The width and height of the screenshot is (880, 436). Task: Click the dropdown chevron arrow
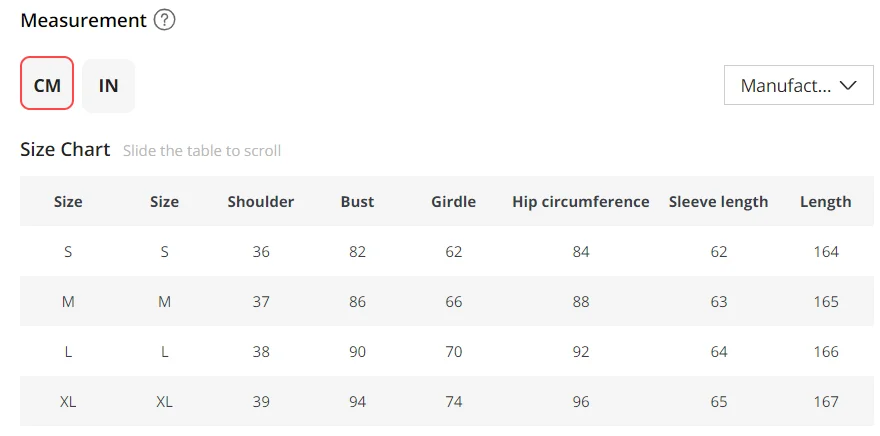tap(848, 85)
